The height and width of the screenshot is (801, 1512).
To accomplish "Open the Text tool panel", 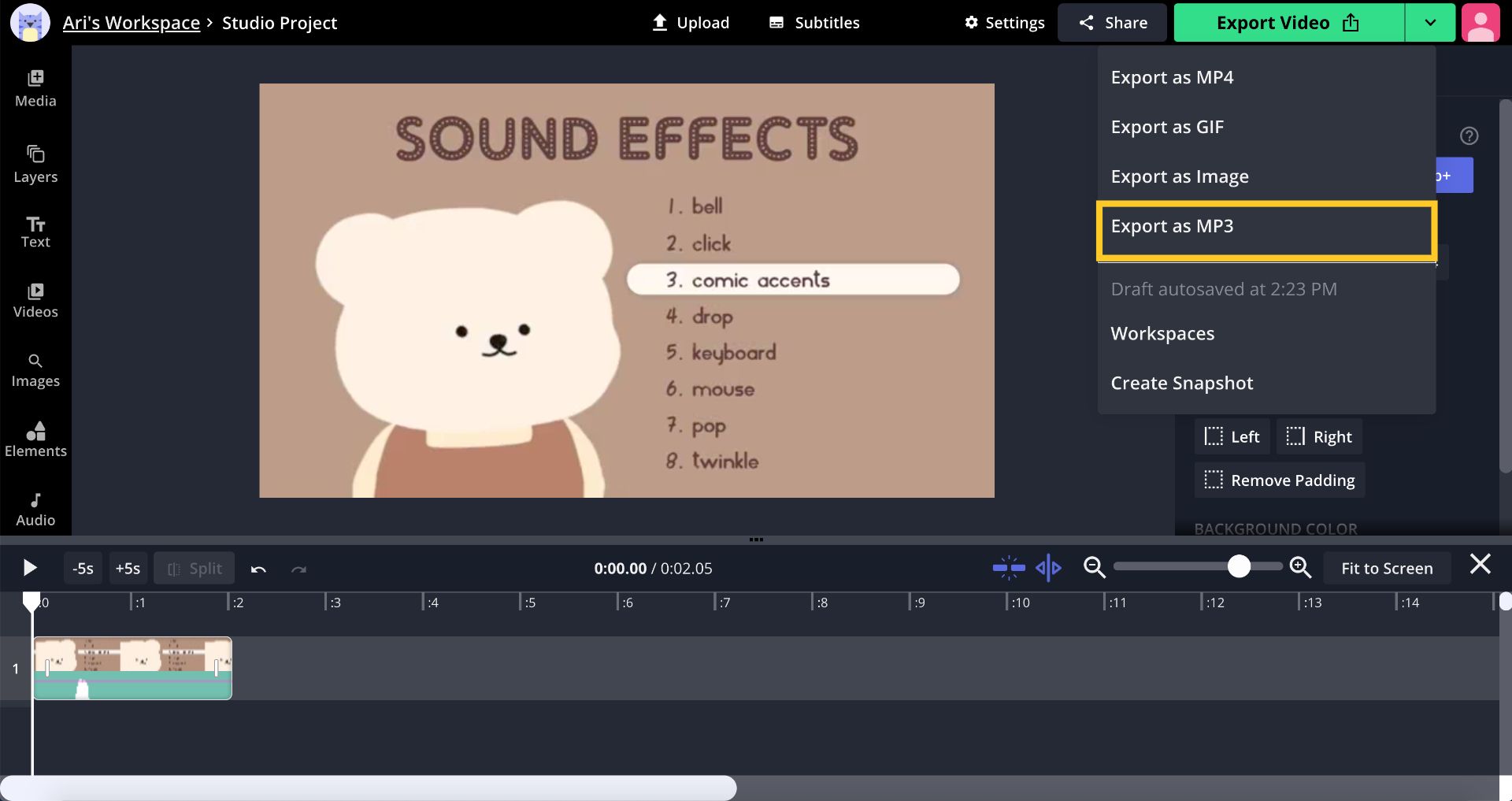I will [35, 231].
